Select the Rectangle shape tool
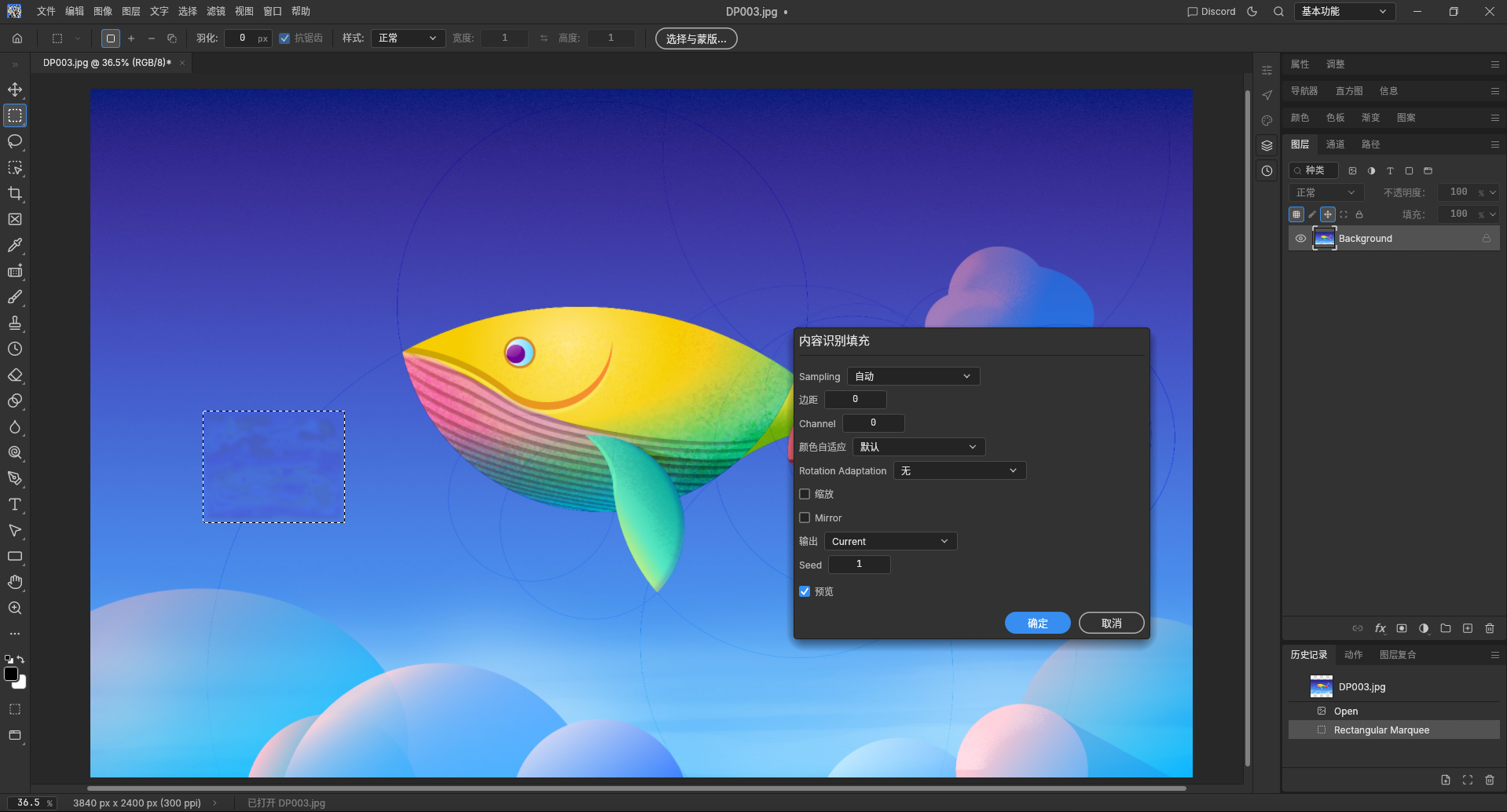The height and width of the screenshot is (812, 1507). coord(15,556)
